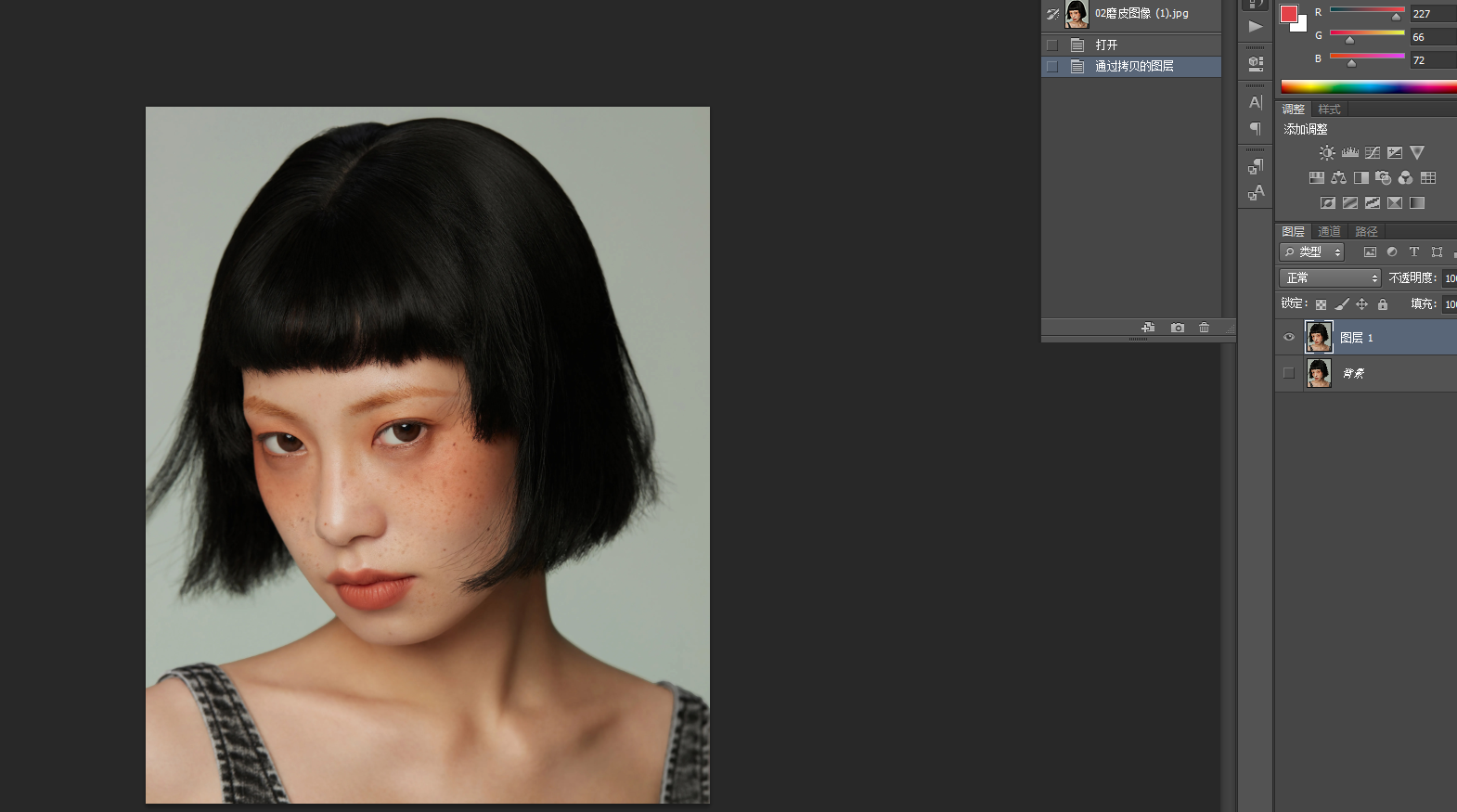Add a Brightness/Contrast adjustment
Viewport: 1457px width, 812px height.
[x=1327, y=153]
